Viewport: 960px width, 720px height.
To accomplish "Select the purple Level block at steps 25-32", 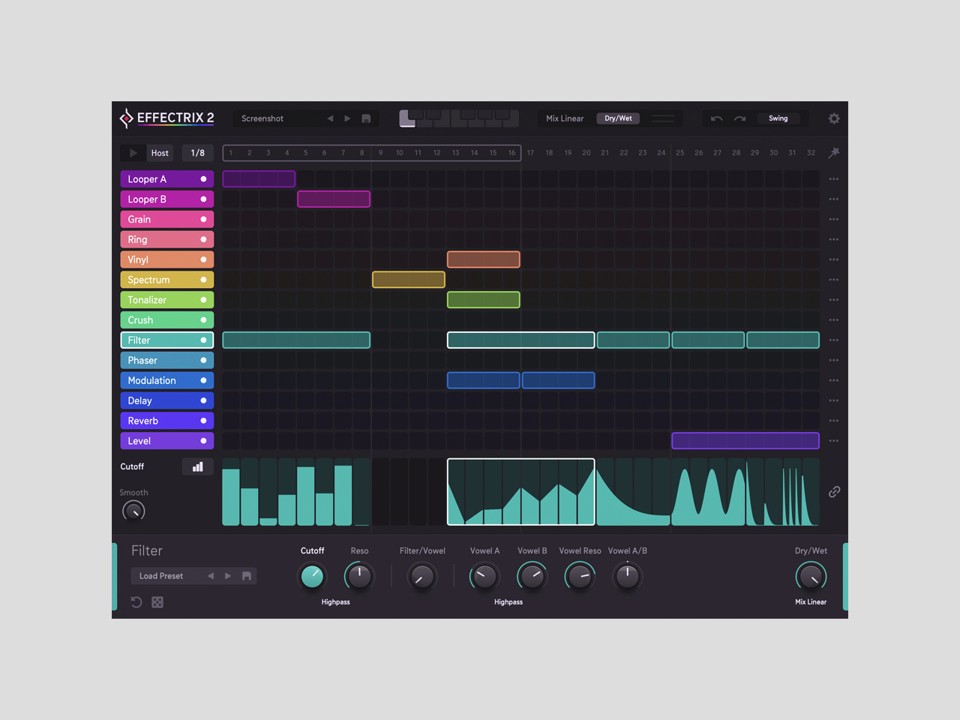I will [745, 441].
